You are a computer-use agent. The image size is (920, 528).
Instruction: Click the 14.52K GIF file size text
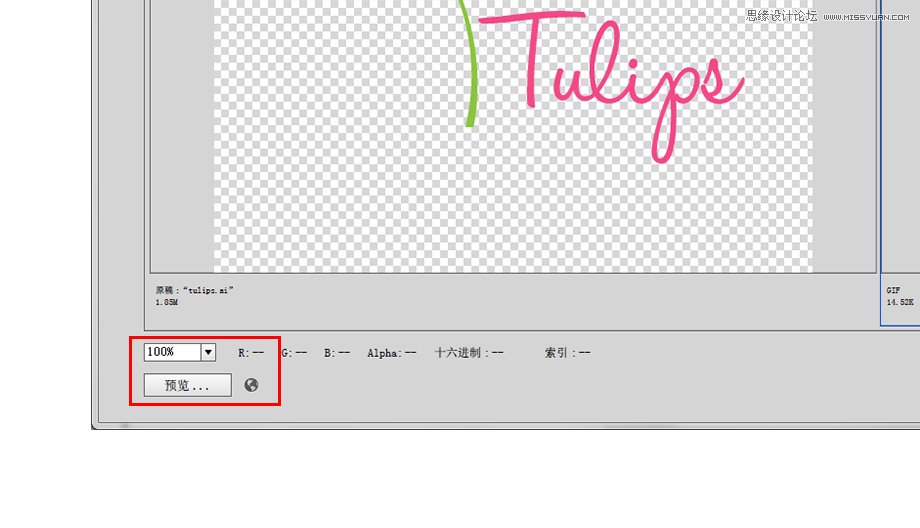900,301
